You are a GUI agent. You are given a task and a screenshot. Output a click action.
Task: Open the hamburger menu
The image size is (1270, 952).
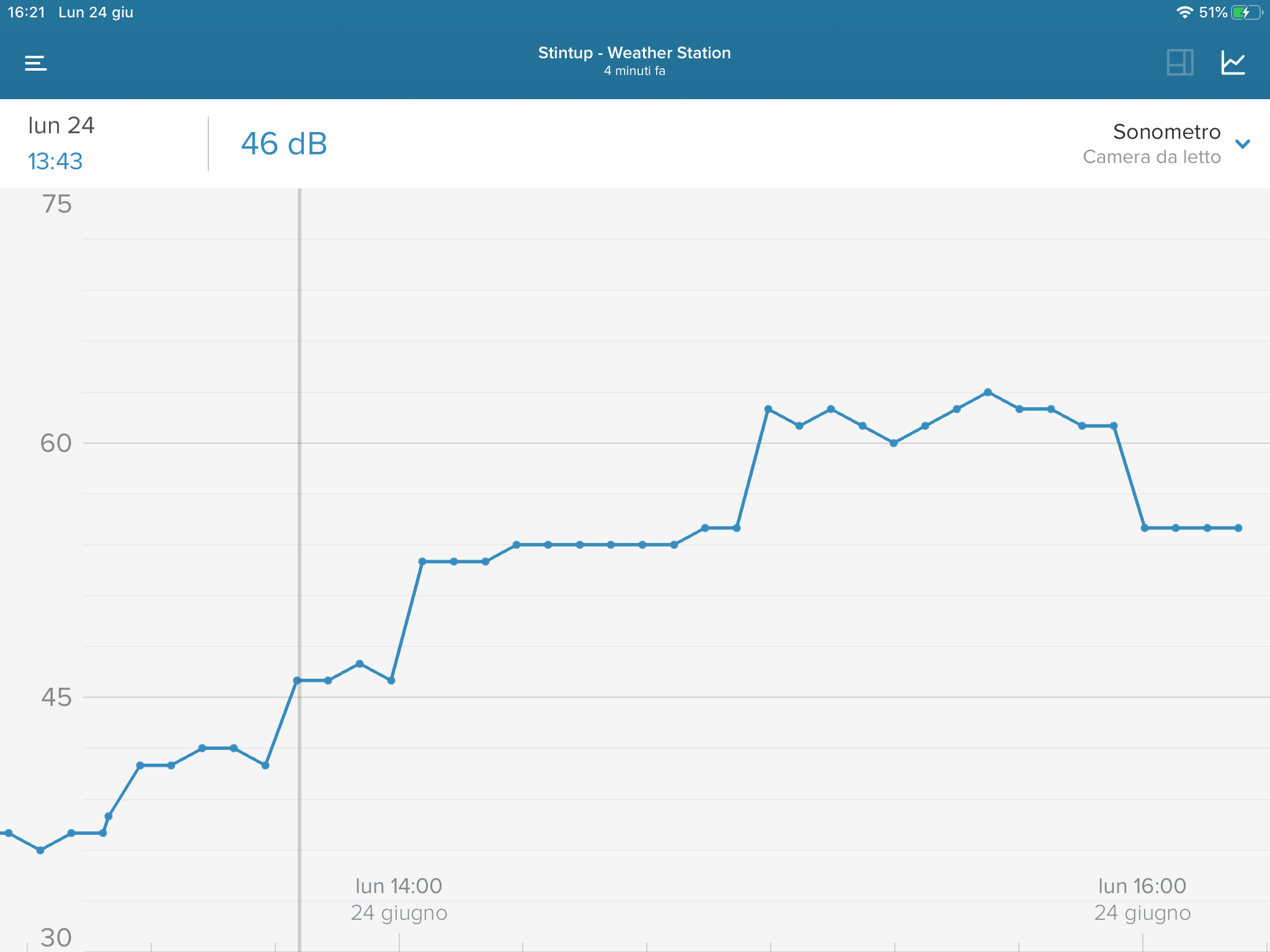pyautogui.click(x=35, y=63)
